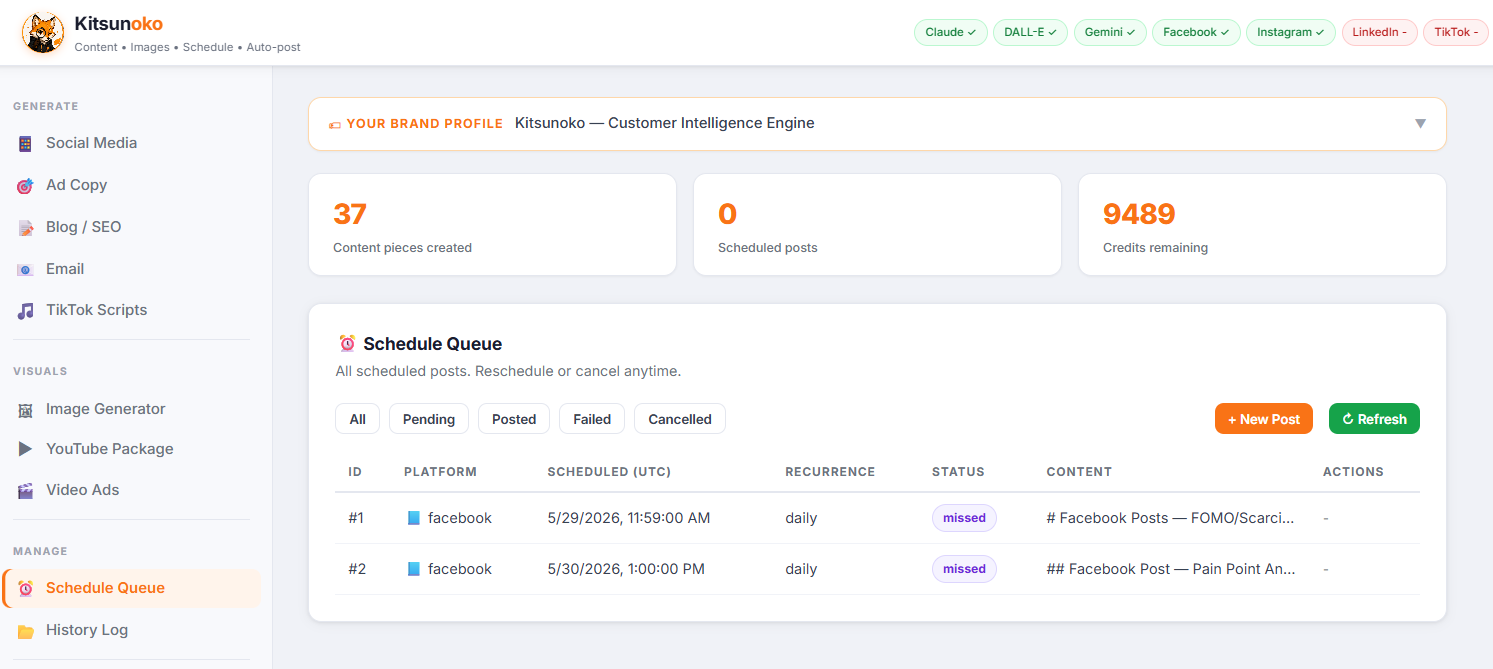Screen dimensions: 1493x669
Task: Click the 0 Scheduled posts card
Action: [x=877, y=225]
